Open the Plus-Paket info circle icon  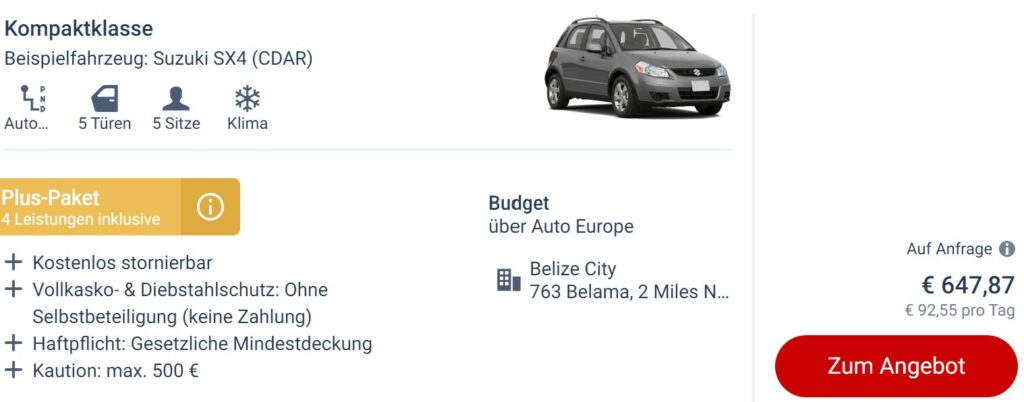(x=210, y=207)
